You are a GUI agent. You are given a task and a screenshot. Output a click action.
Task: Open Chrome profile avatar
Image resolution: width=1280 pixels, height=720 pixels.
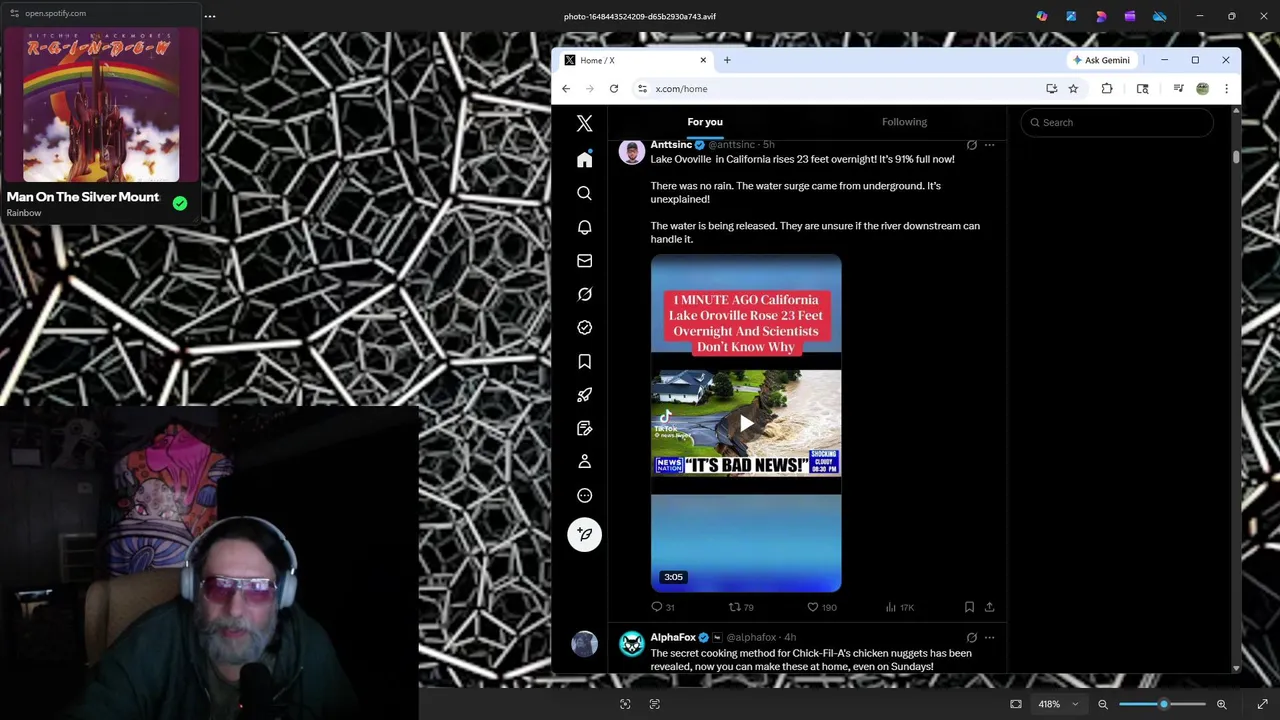tap(1202, 89)
